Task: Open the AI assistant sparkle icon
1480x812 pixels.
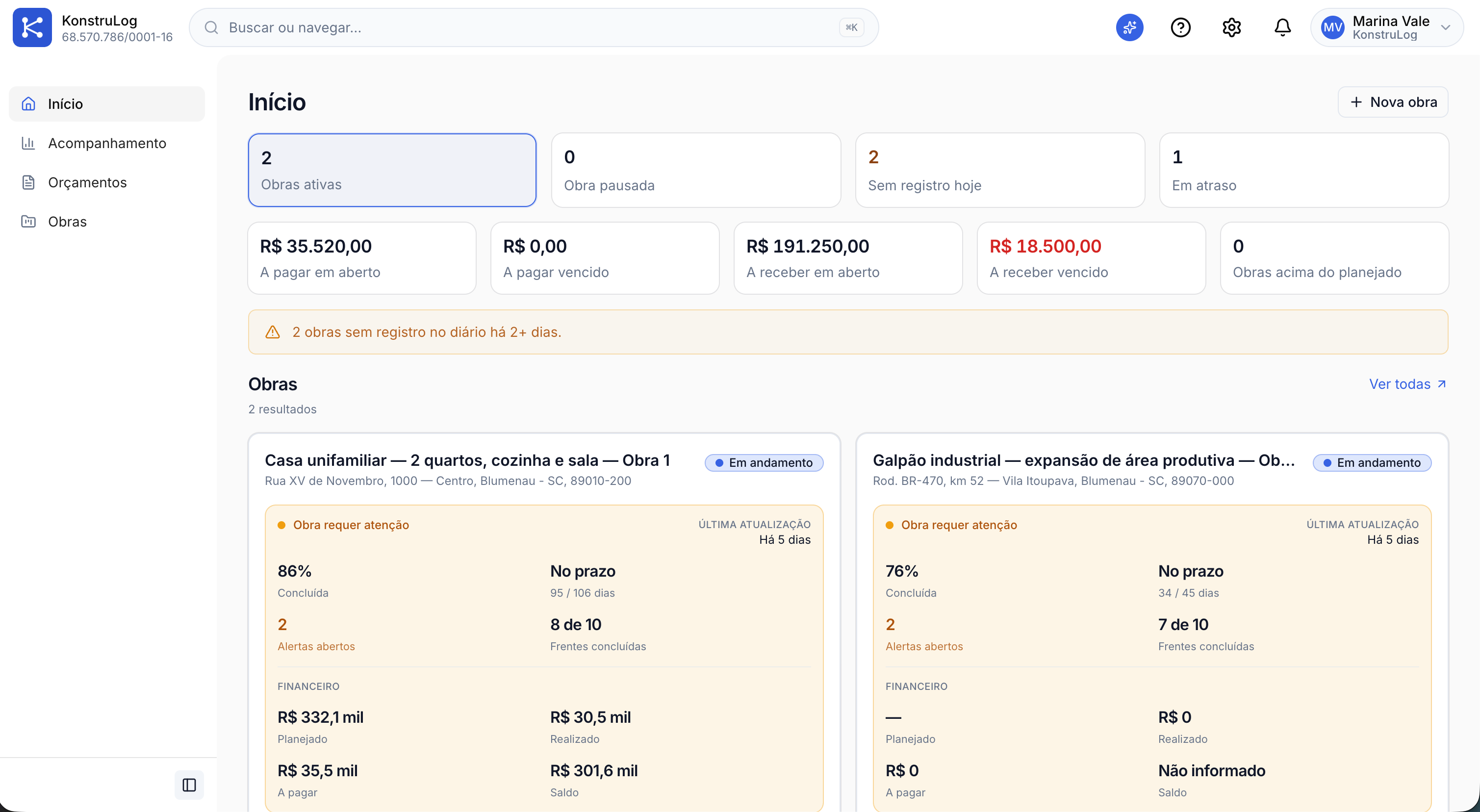Action: [1129, 27]
